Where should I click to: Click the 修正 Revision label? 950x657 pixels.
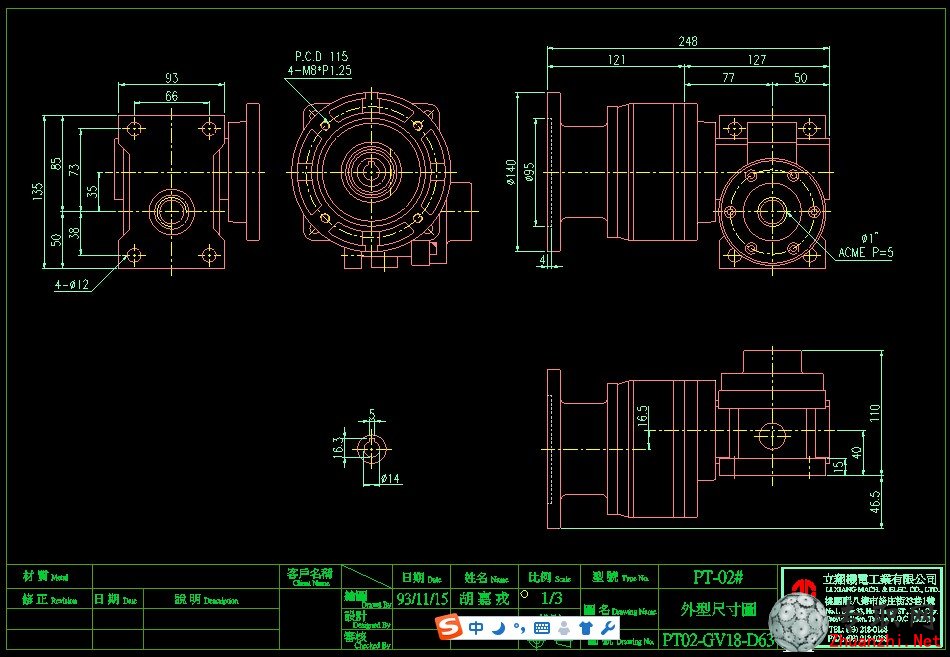pyautogui.click(x=50, y=600)
